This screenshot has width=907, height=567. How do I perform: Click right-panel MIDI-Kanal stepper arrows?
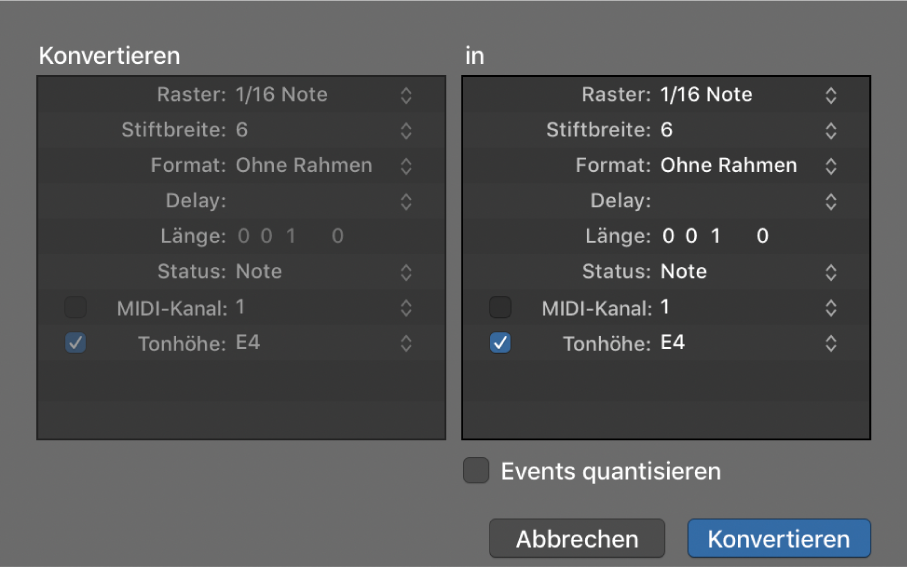(830, 308)
